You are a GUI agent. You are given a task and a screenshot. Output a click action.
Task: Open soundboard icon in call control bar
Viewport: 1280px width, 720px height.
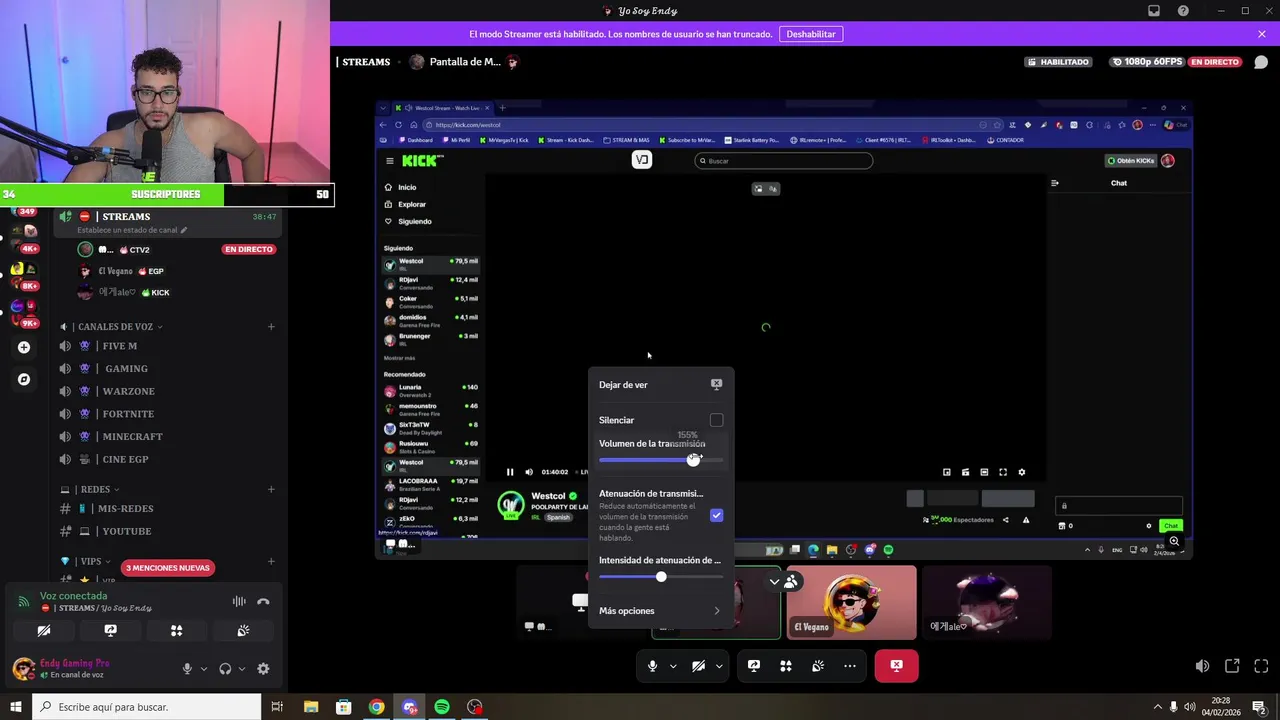[818, 666]
